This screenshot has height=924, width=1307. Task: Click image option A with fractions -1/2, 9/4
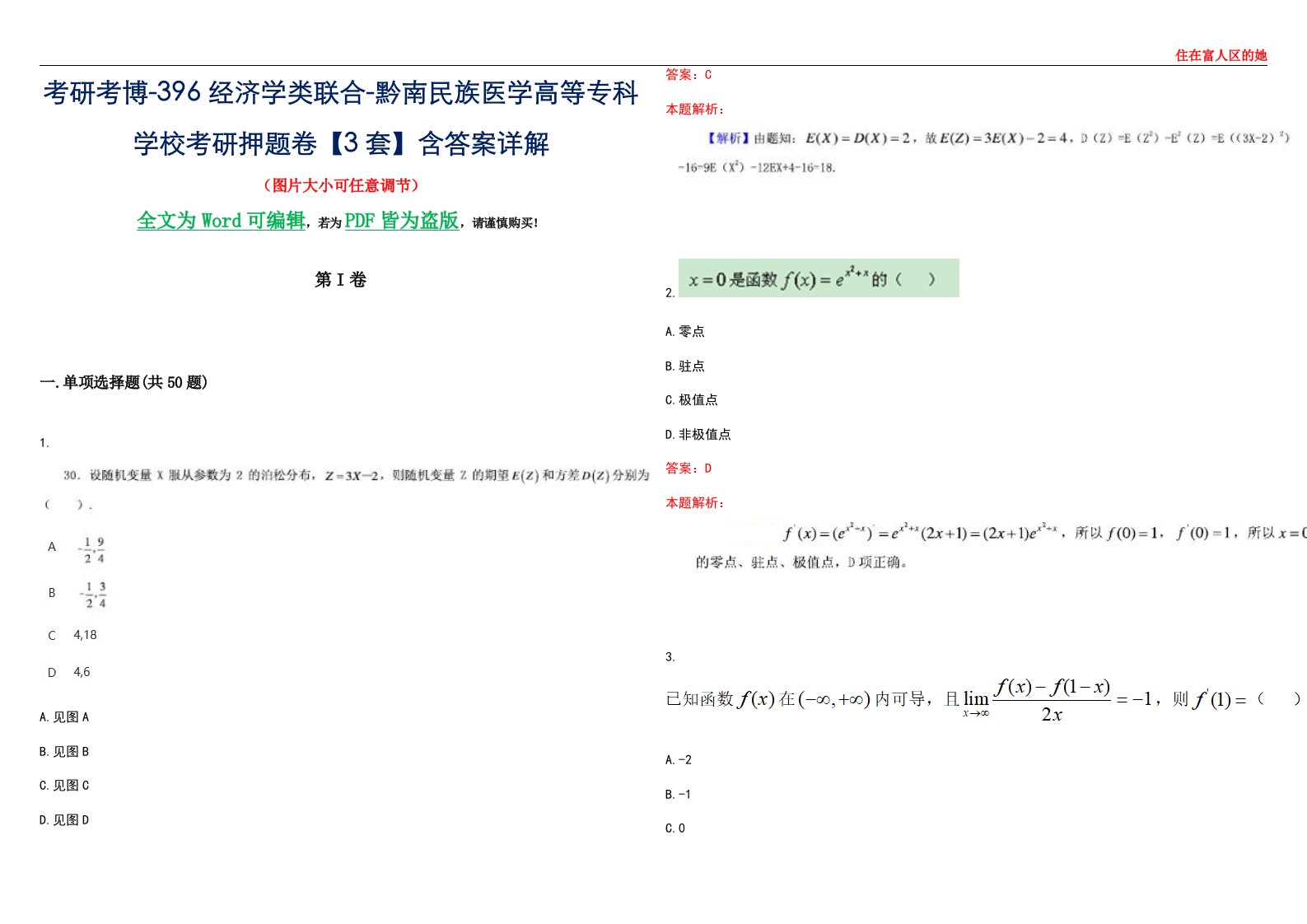click(x=77, y=549)
